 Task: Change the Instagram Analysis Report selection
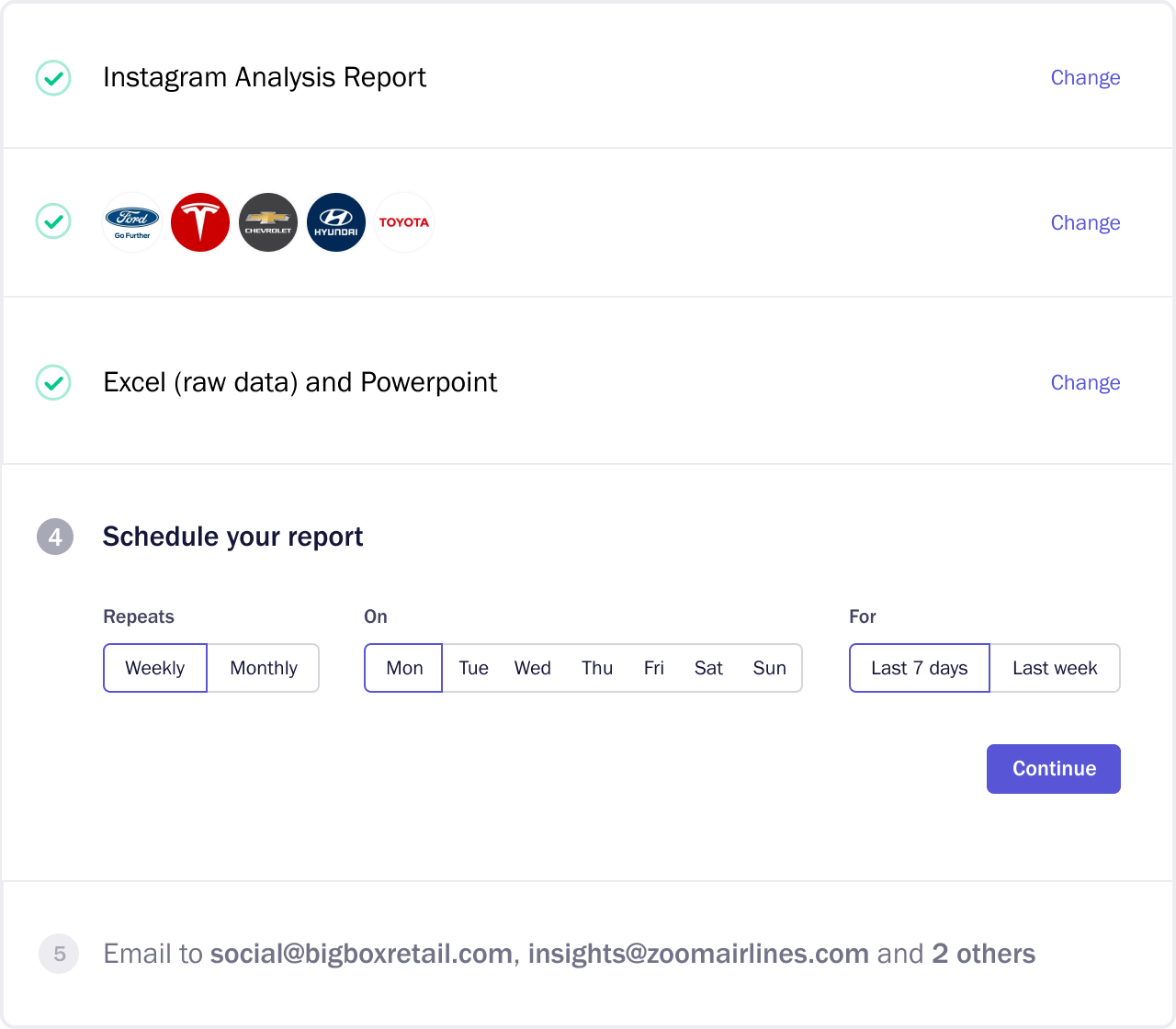pos(1085,78)
